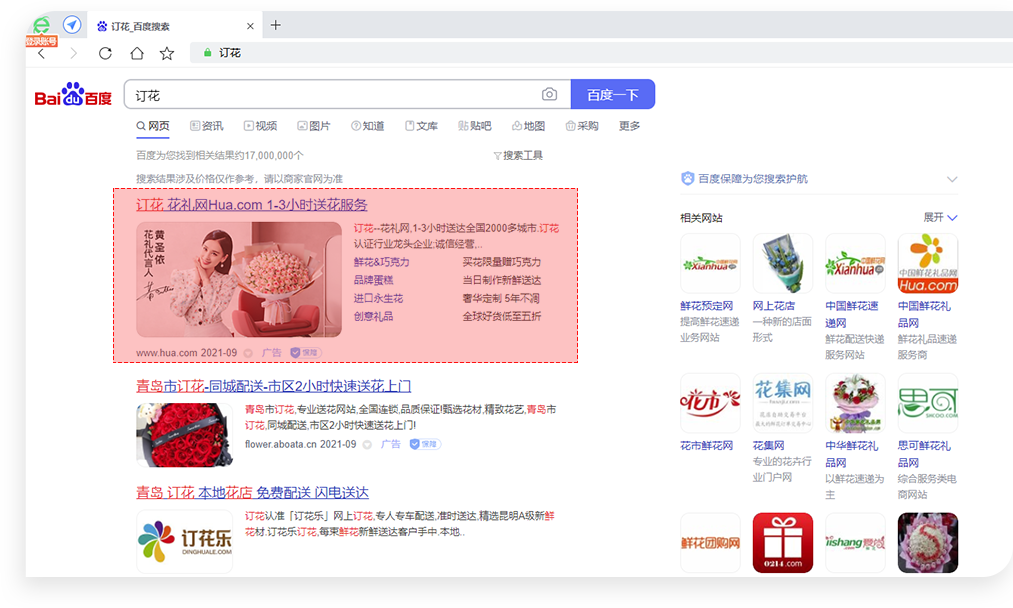The image size is (1013, 608).
Task: Expand the 百度保障为您搜索护航 panel
Action: tap(951, 179)
